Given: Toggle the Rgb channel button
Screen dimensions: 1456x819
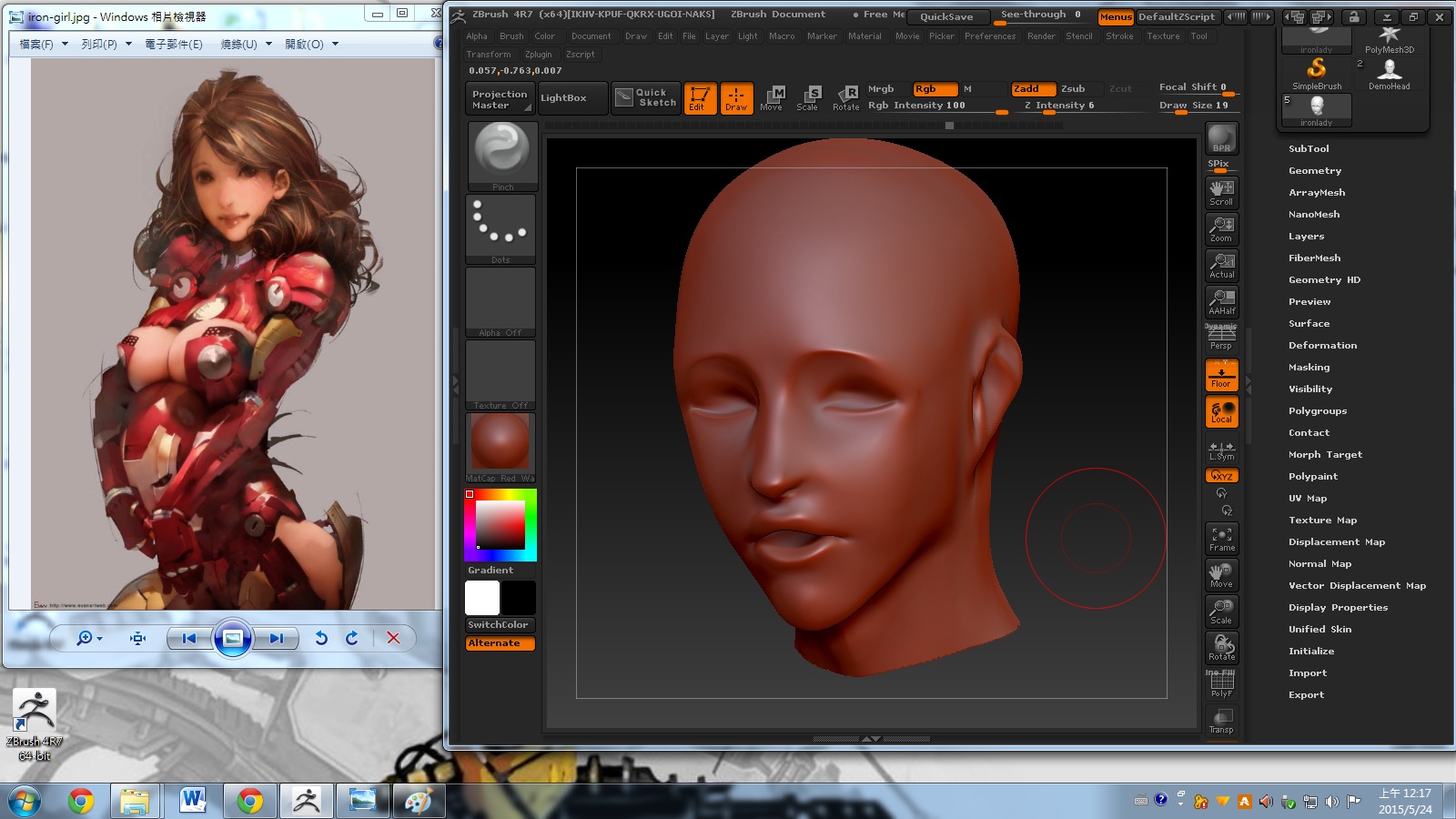Looking at the screenshot, I should pyautogui.click(x=935, y=88).
